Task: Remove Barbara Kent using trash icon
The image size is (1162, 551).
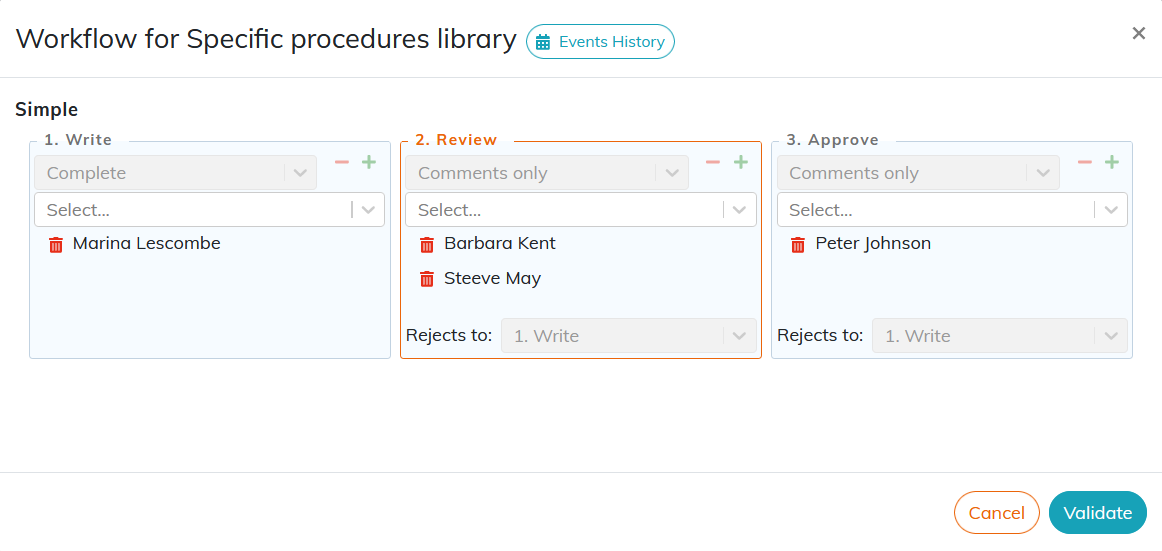Action: coord(427,244)
